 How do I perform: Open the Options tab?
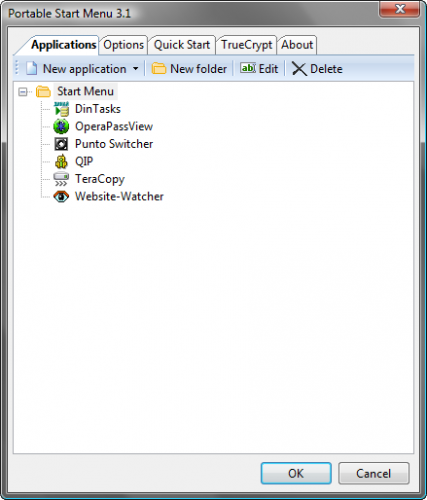(123, 45)
